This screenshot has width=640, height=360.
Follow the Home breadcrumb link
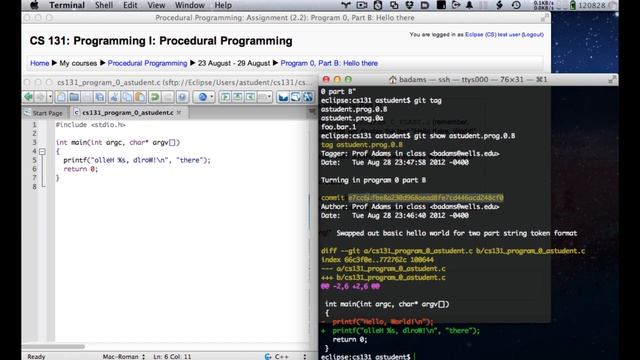pyautogui.click(x=40, y=63)
